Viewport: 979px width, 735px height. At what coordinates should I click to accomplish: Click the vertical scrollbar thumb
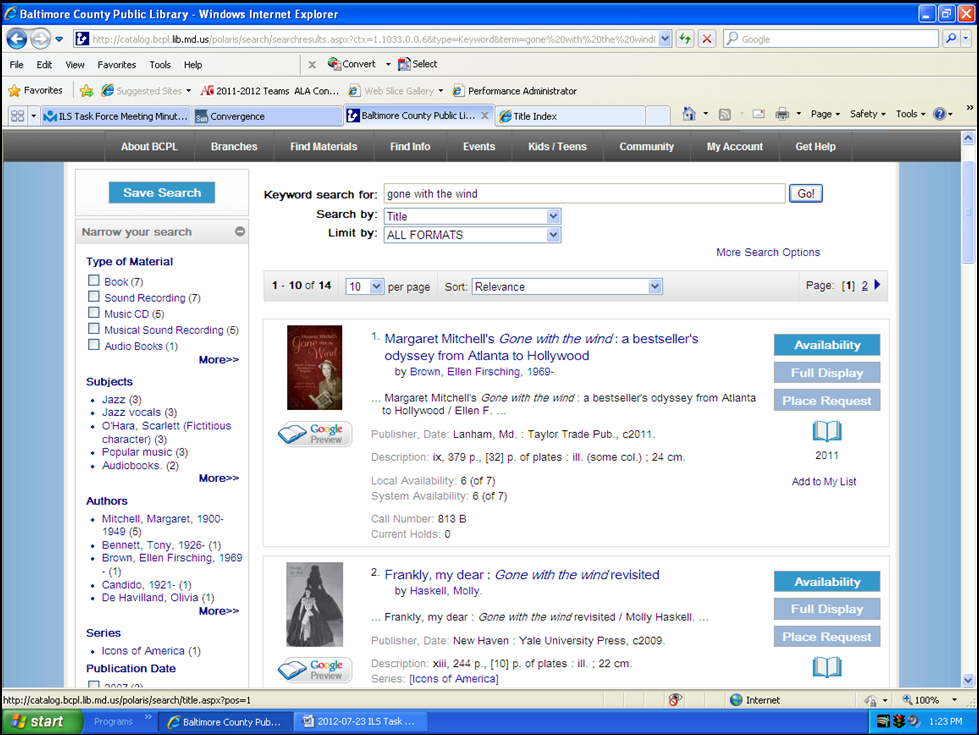968,212
